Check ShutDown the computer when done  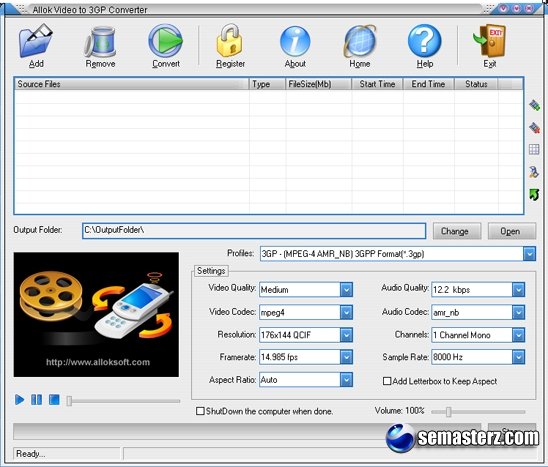[x=200, y=411]
